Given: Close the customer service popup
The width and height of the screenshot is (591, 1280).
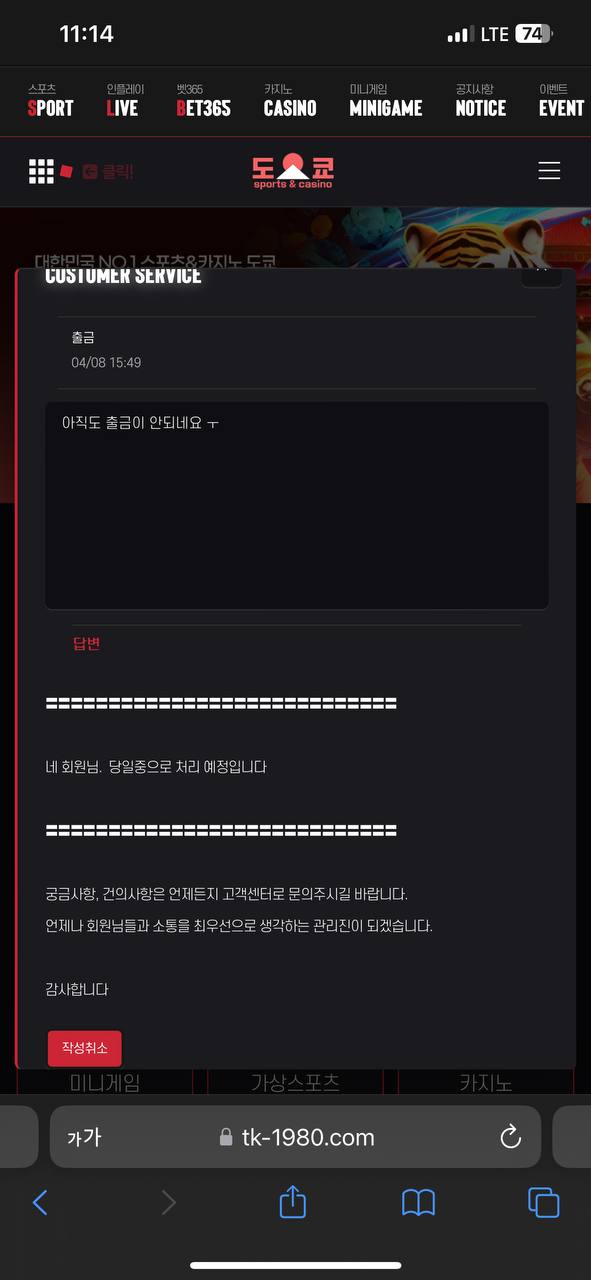Looking at the screenshot, I should 541,272.
